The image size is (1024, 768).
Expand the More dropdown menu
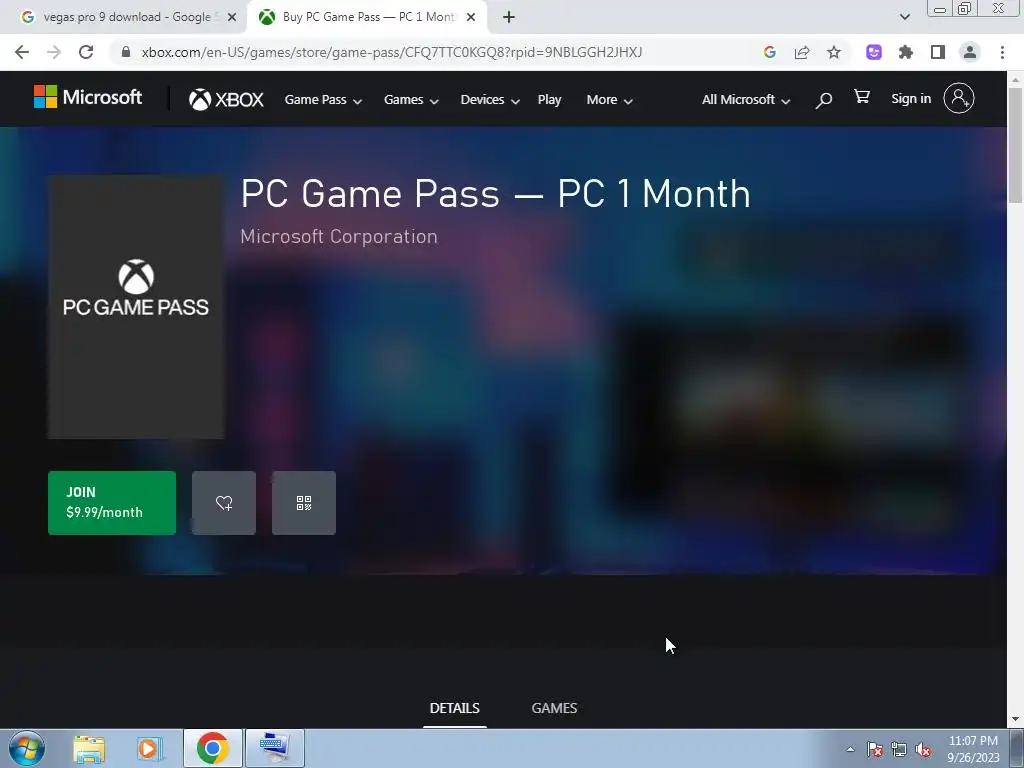point(610,100)
